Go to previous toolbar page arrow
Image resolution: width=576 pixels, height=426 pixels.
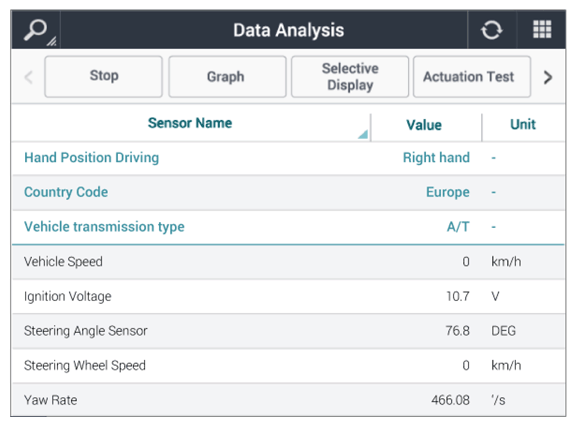[29, 77]
